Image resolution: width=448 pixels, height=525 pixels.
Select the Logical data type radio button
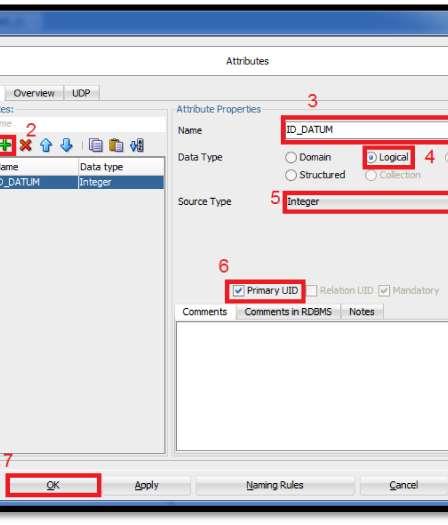[372, 157]
